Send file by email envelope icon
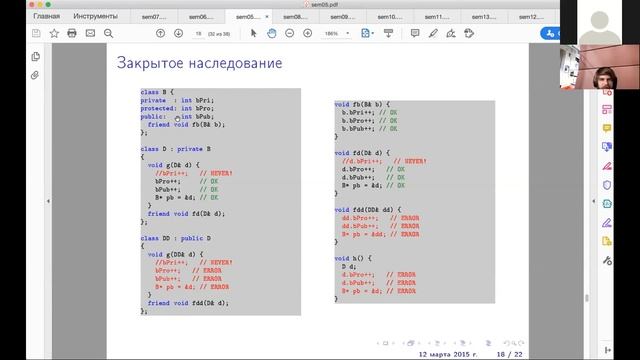The image size is (640, 360). tap(90, 33)
